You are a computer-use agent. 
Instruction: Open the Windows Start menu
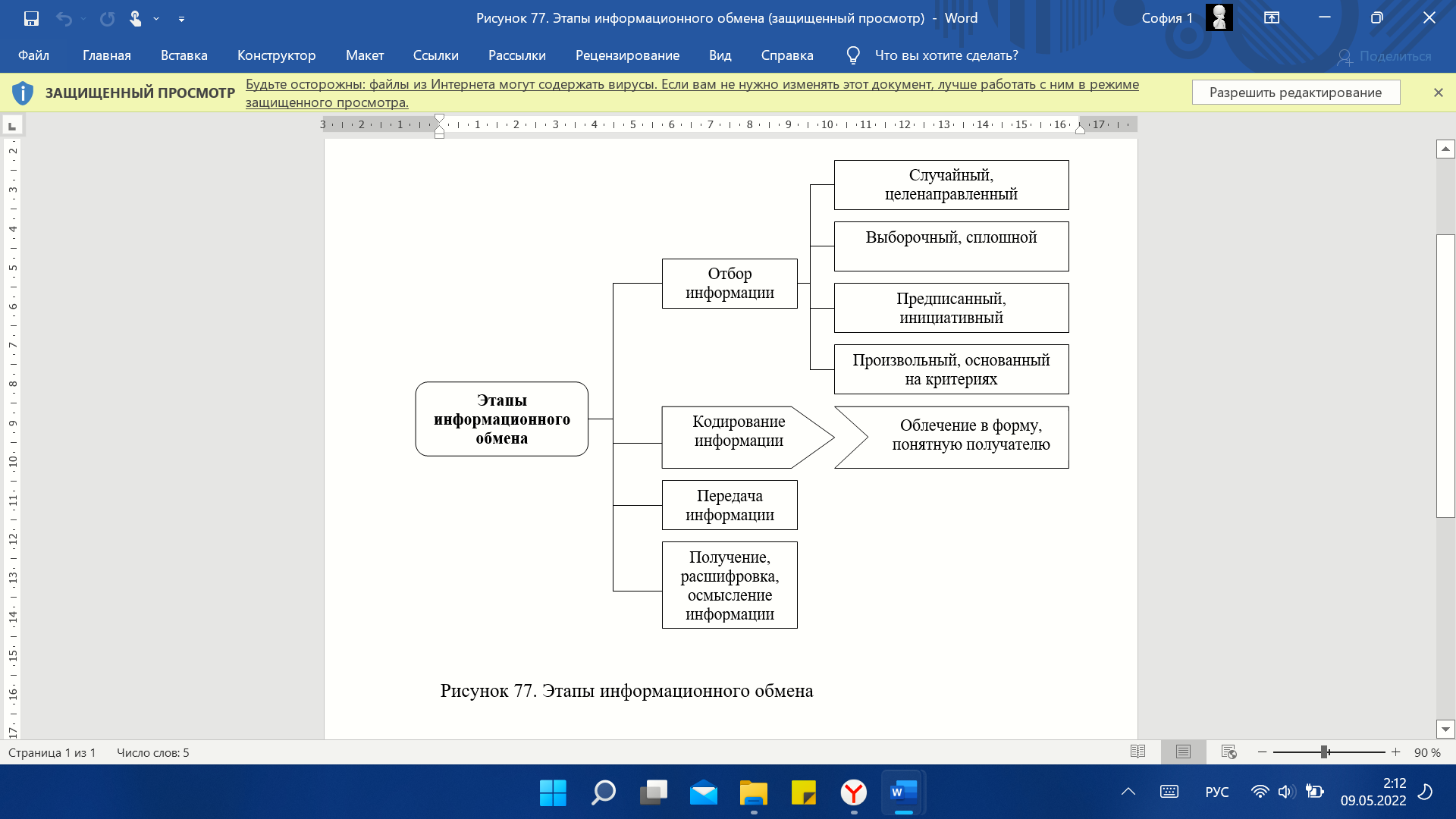[x=553, y=792]
